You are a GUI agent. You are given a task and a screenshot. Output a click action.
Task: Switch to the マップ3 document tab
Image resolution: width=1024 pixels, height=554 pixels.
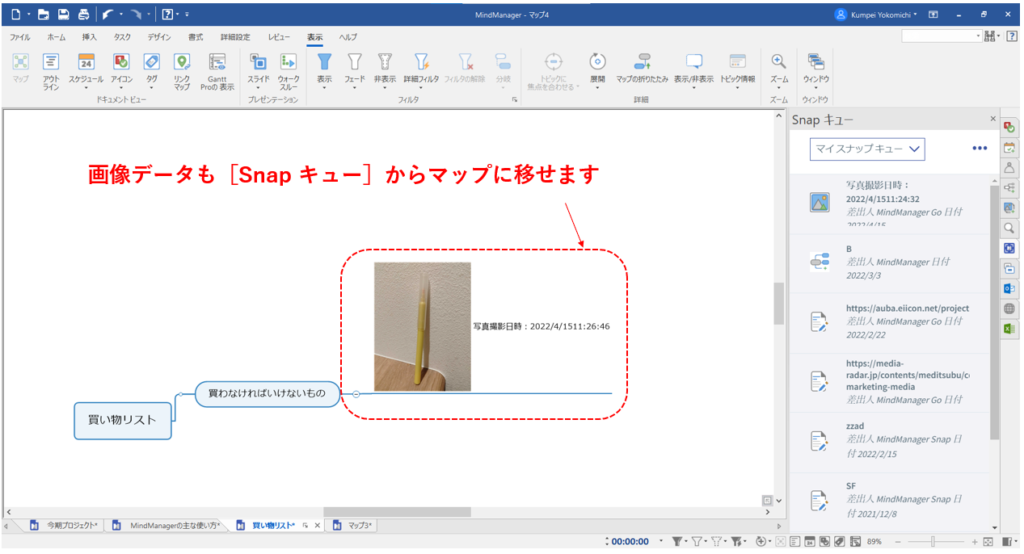[353, 525]
